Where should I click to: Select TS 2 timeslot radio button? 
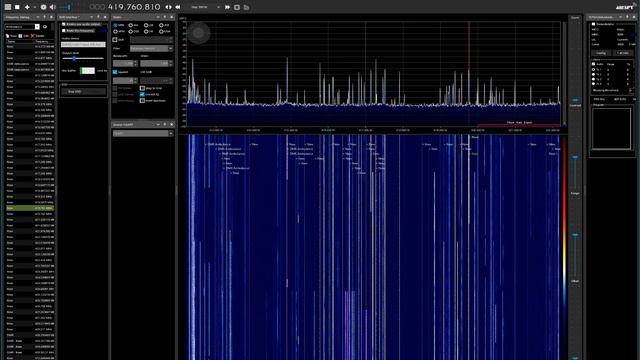coord(593,75)
